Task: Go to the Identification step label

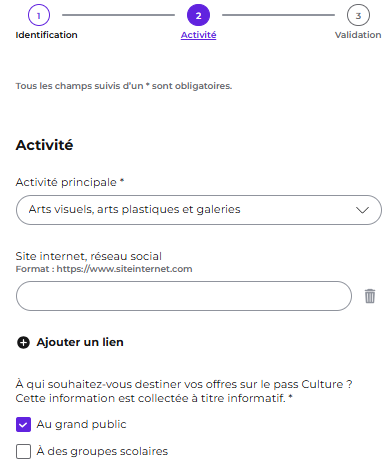Action: 46,35
